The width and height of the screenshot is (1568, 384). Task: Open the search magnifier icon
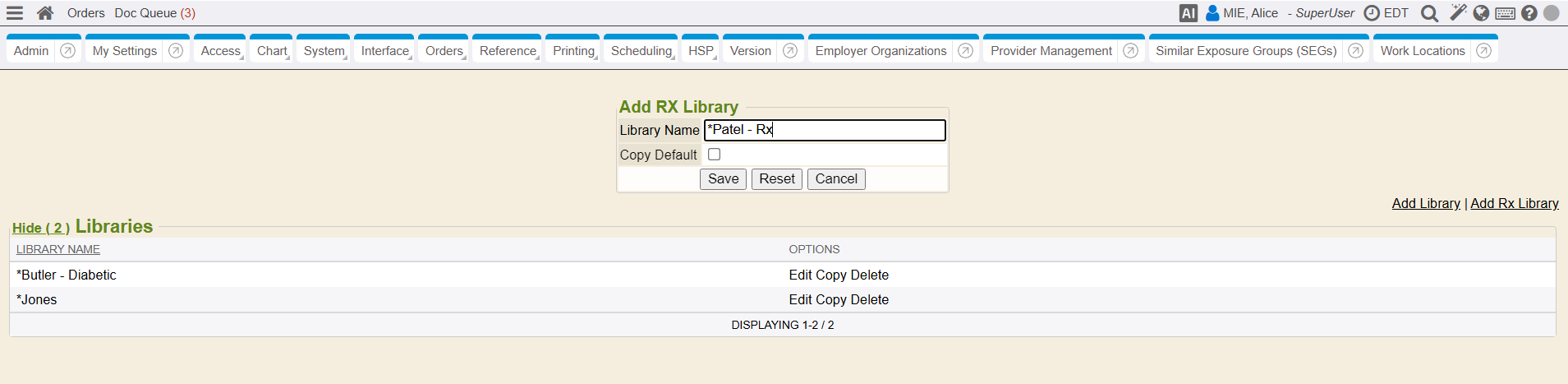1429,13
